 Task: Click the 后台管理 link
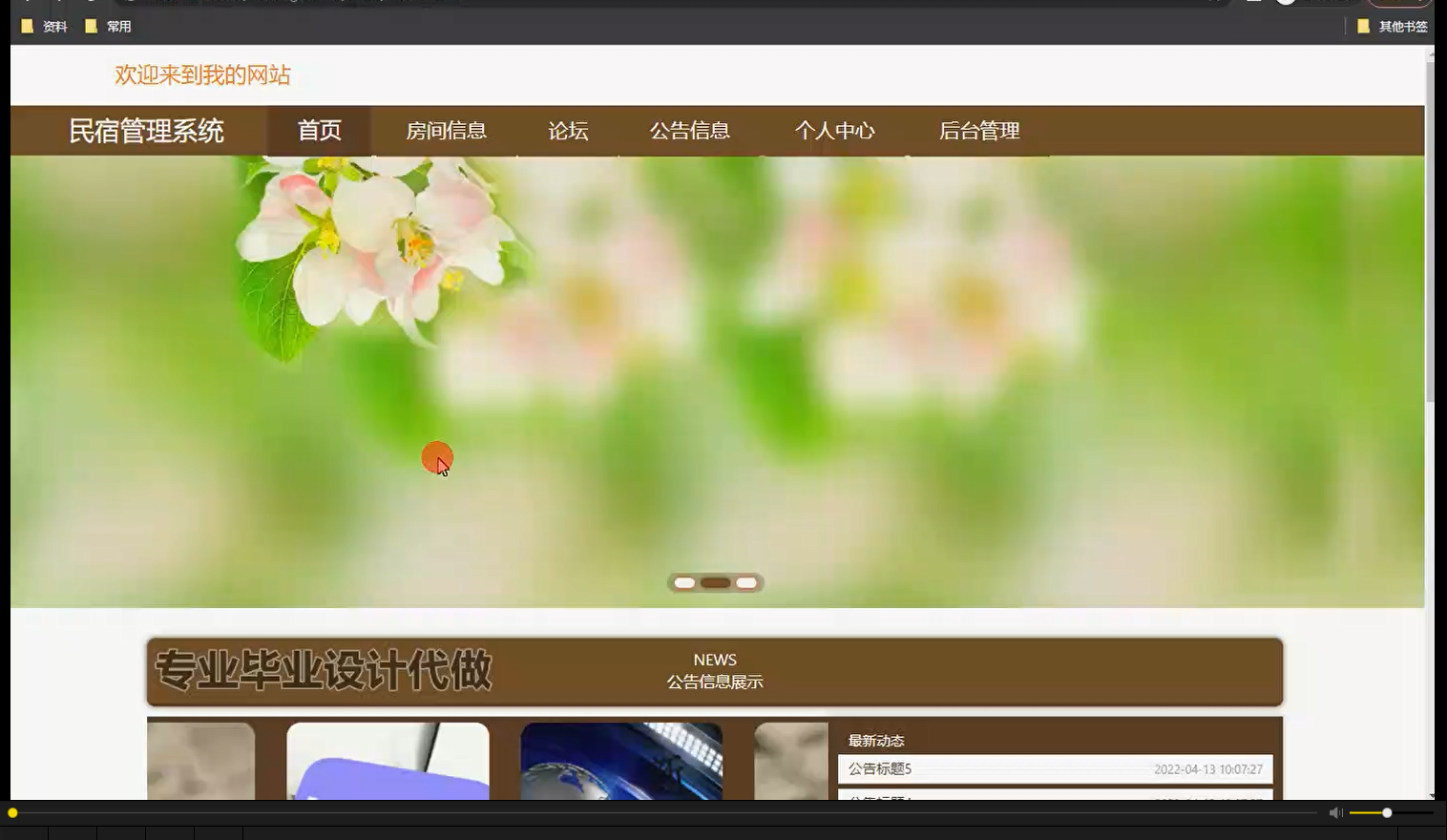click(x=979, y=131)
